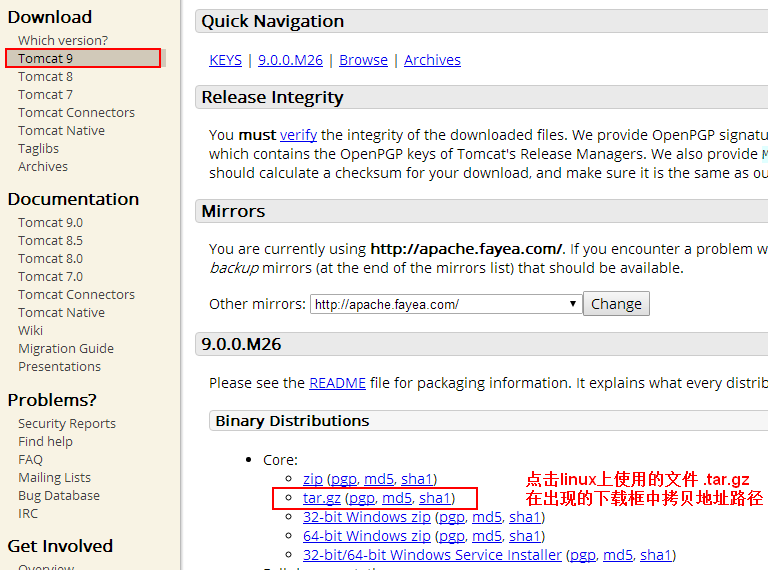
Task: Open the Archives quick navigation link
Action: pos(432,60)
